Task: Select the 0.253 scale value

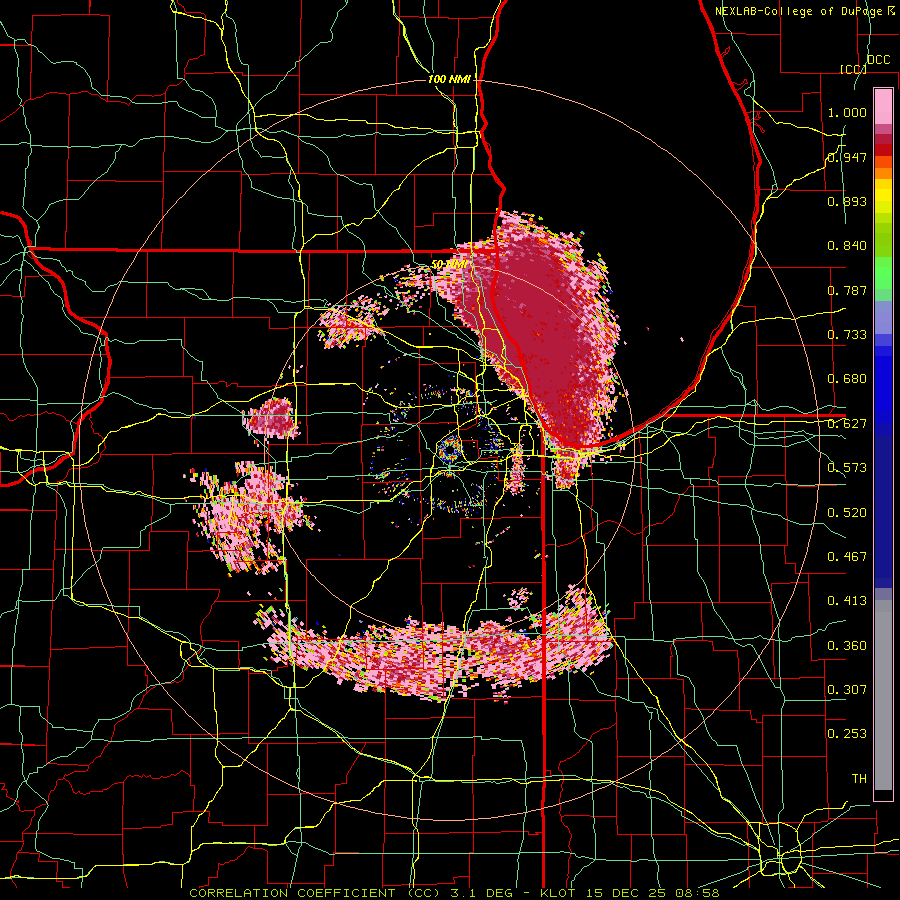Action: pos(847,734)
